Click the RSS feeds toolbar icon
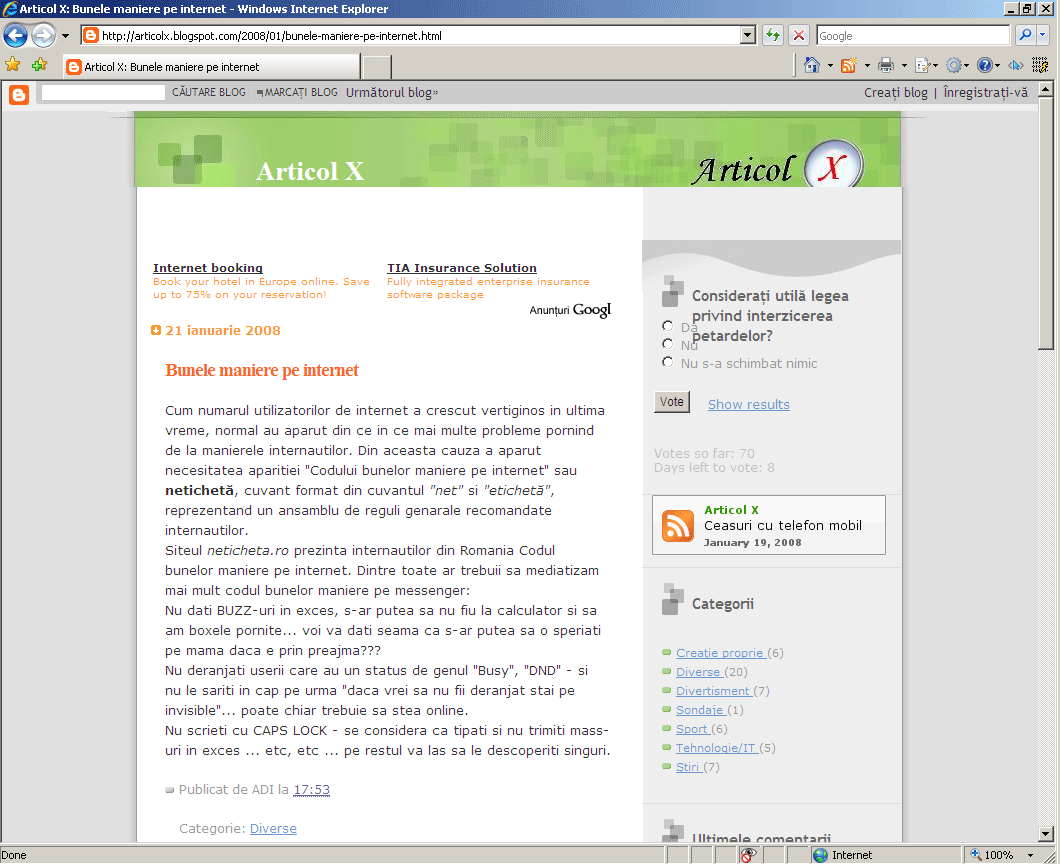The image size is (1060, 864). click(848, 66)
